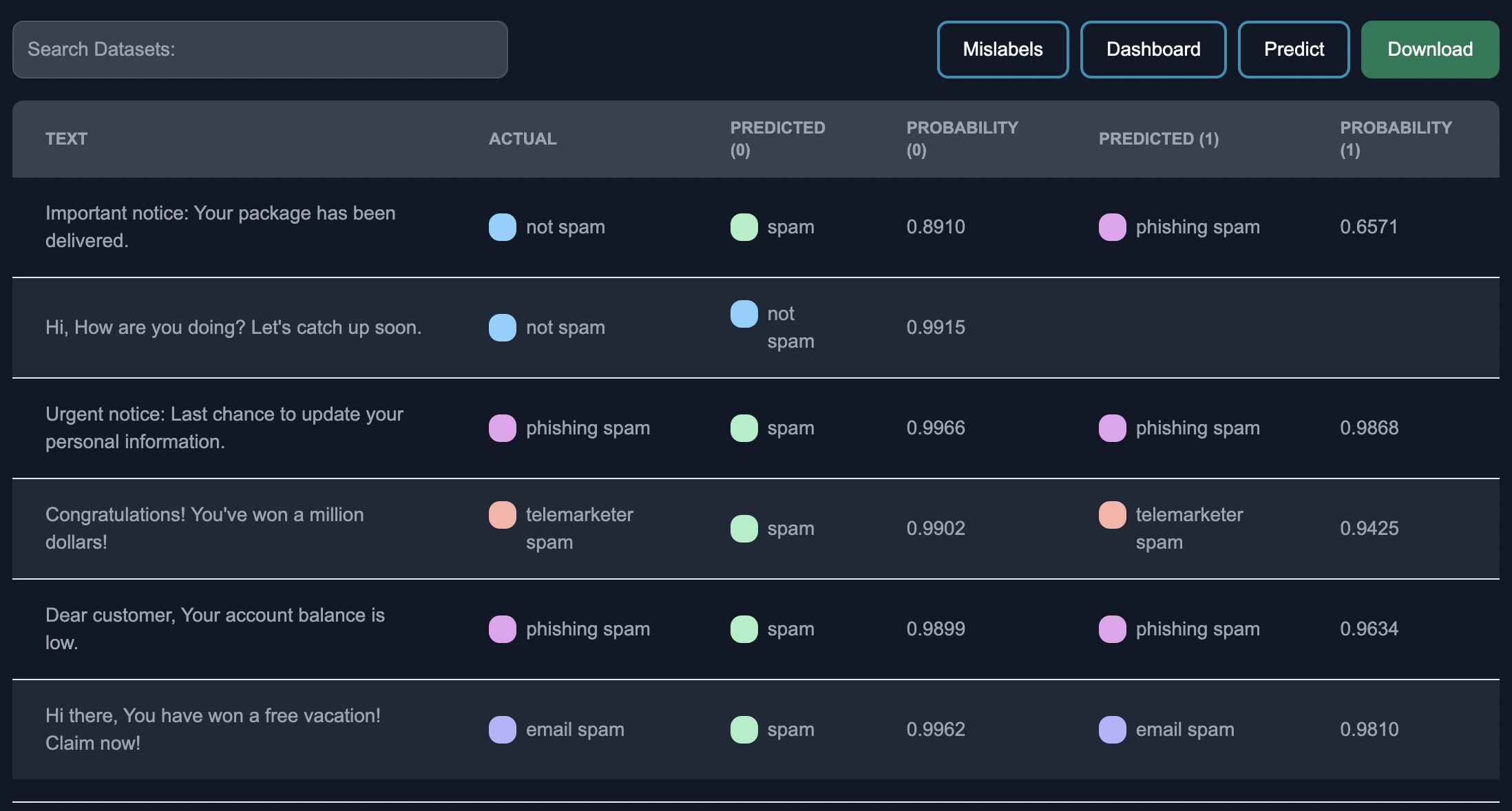Click probability value 0.9899

pyautogui.click(x=936, y=629)
